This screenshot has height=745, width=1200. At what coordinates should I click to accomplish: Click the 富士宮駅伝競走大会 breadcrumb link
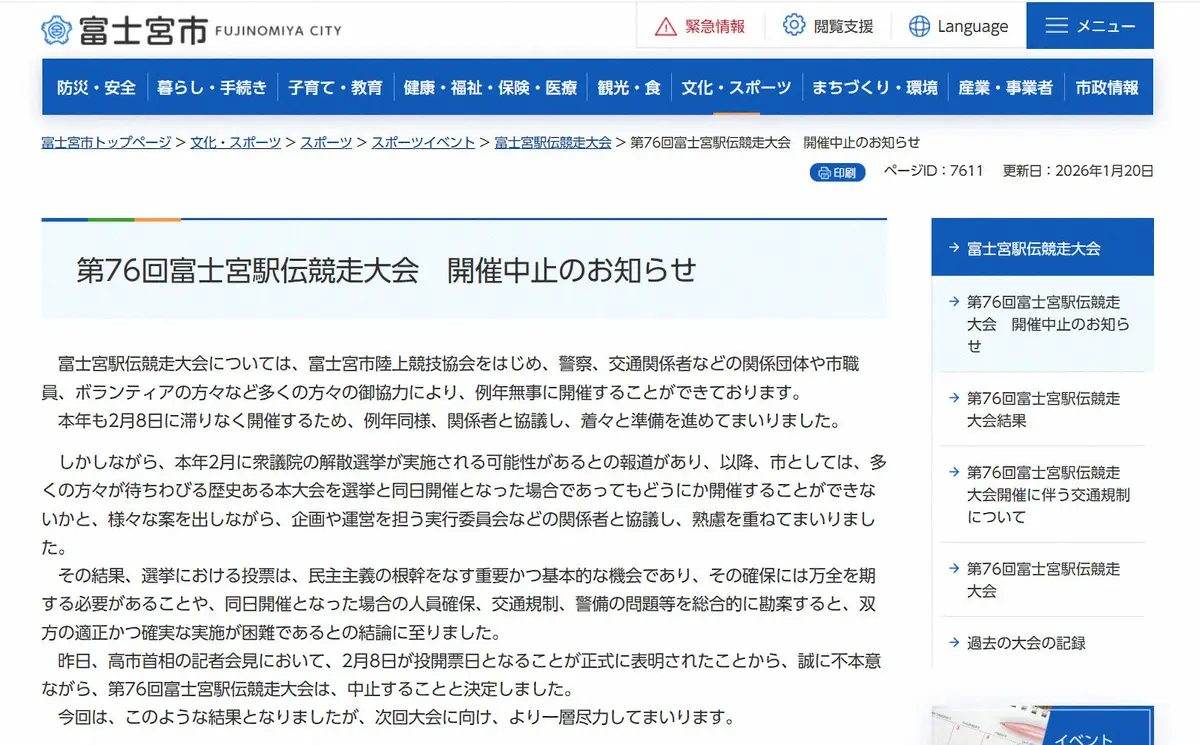tap(552, 142)
